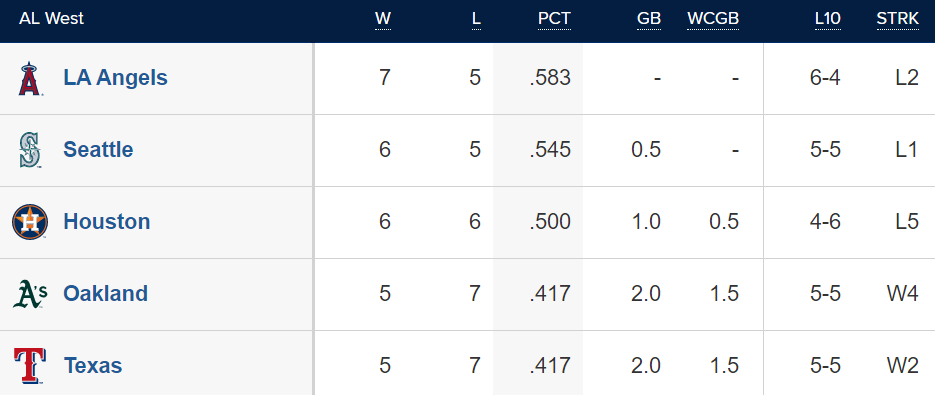The image size is (935, 395).
Task: Click the Texas Rangers logo icon
Action: pos(30,366)
